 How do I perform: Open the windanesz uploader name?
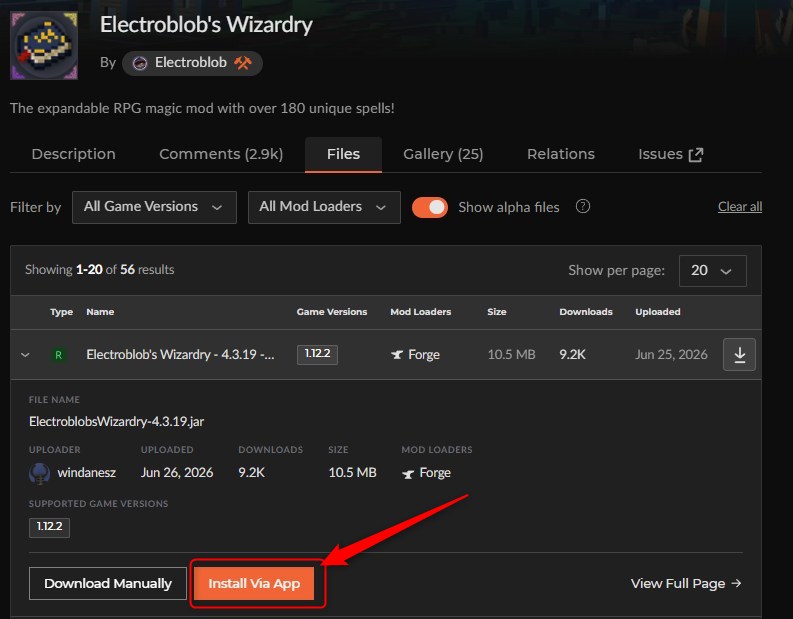(86, 473)
